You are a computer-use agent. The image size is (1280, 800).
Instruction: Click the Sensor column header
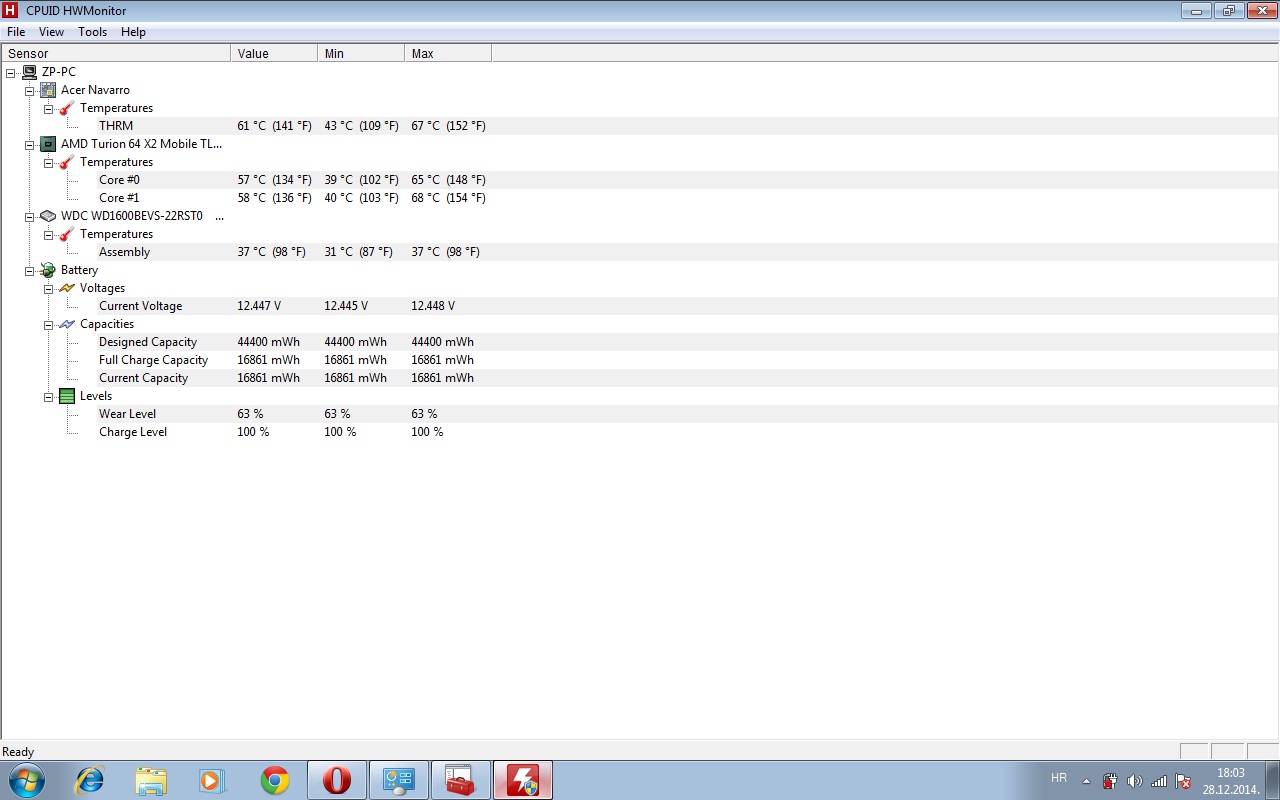coord(116,54)
